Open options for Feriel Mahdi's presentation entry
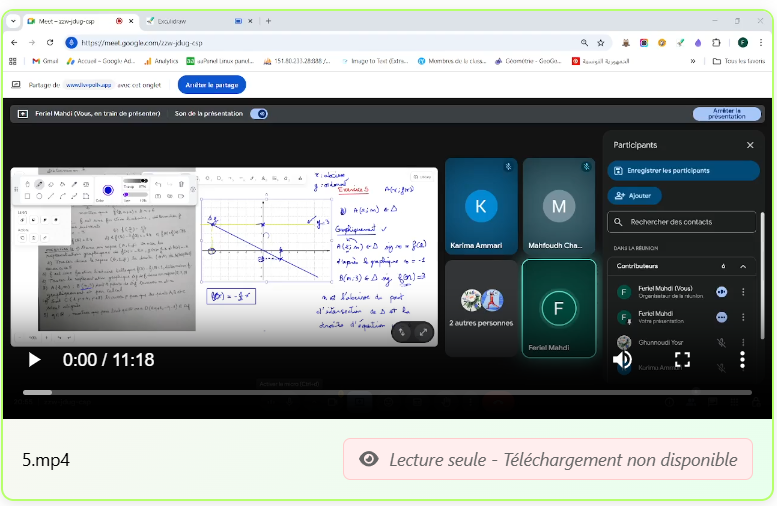This screenshot has width=777, height=506. 742,317
